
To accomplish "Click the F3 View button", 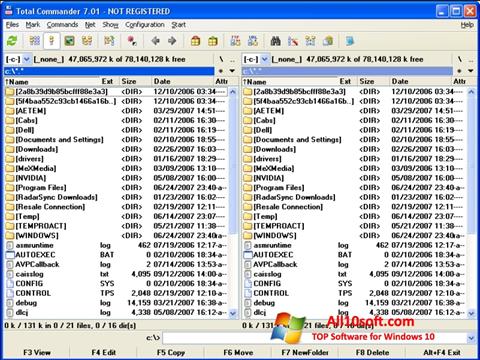I will coord(37,353).
